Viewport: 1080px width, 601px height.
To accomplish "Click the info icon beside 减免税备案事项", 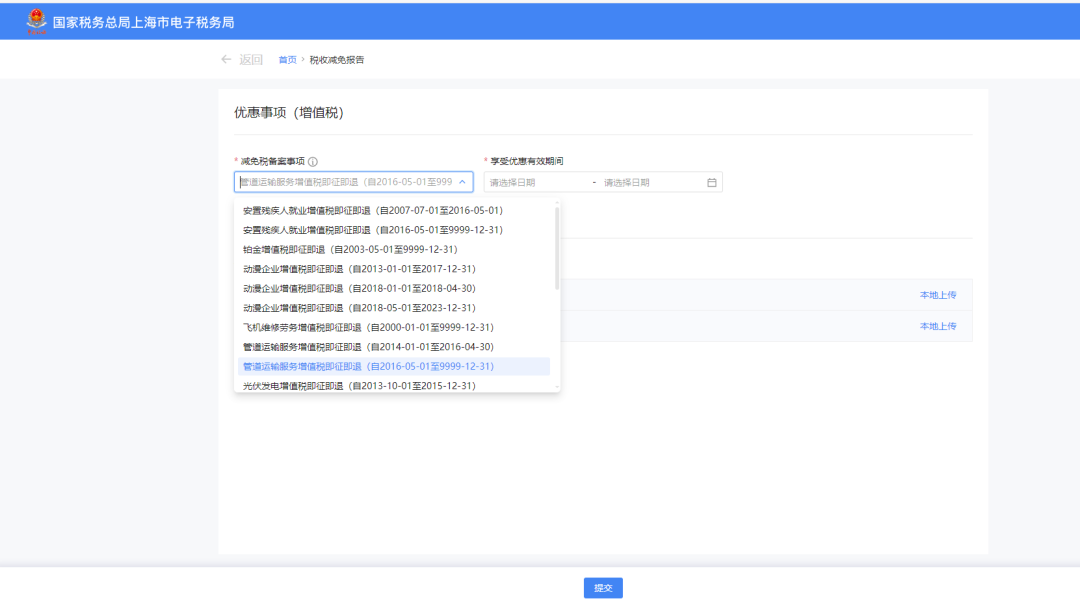I will tap(313, 162).
